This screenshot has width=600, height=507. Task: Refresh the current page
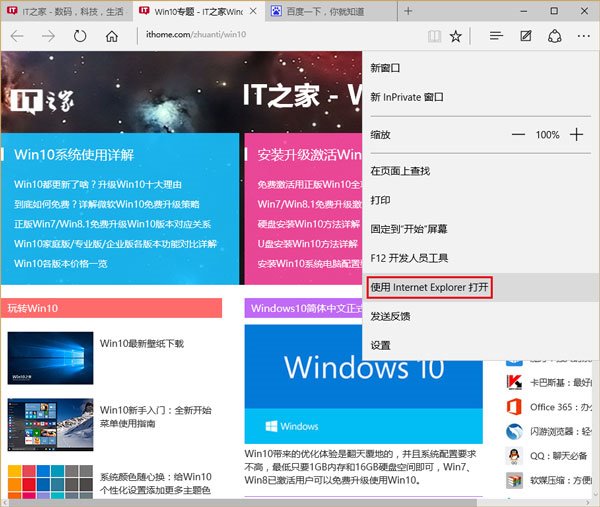80,36
